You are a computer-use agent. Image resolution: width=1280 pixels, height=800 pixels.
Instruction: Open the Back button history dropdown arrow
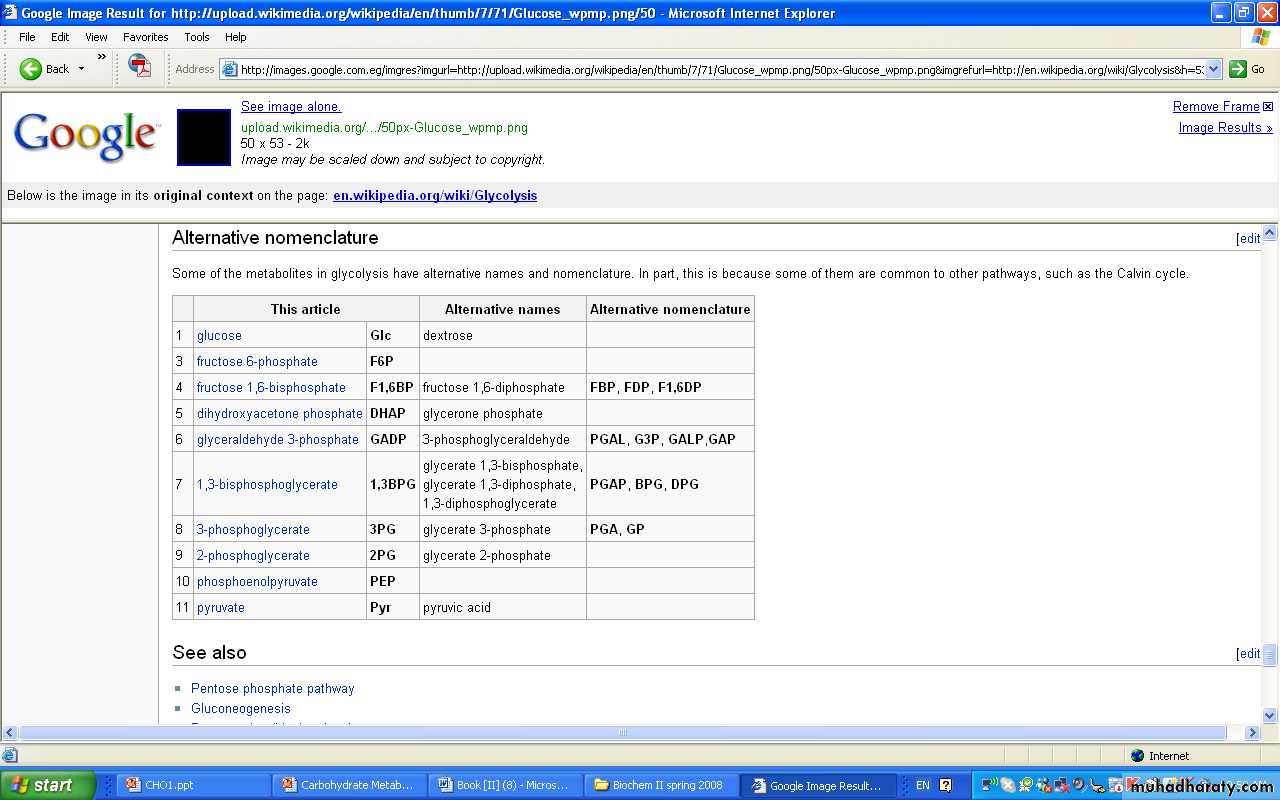tap(82, 69)
